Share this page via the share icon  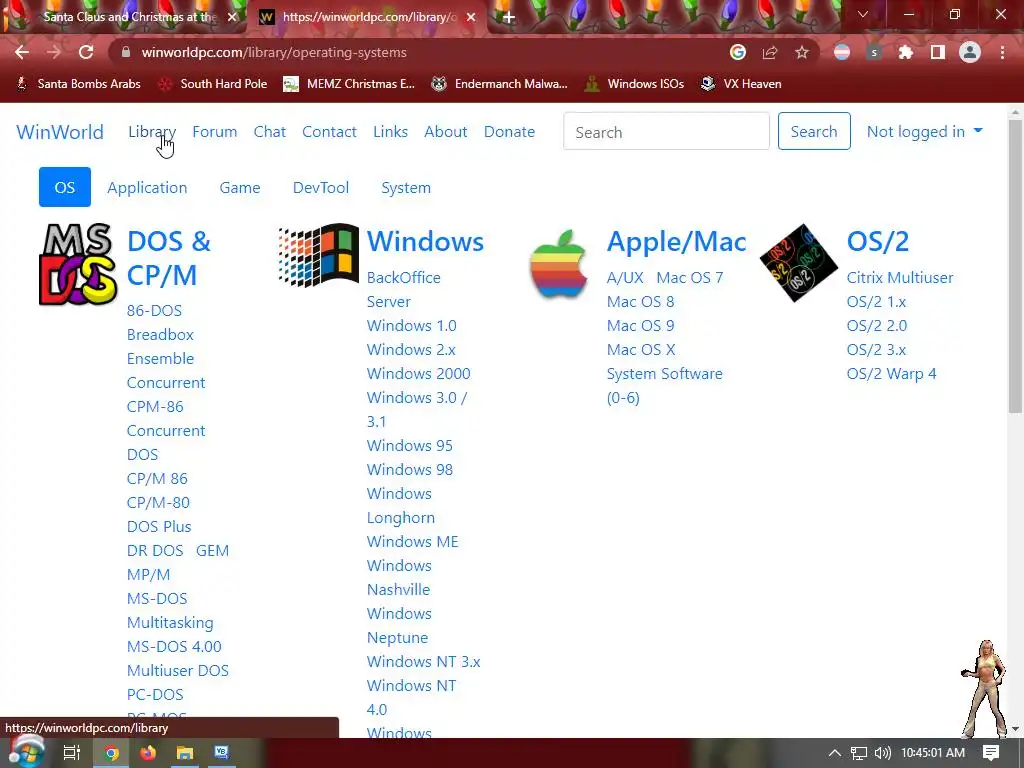pos(770,52)
